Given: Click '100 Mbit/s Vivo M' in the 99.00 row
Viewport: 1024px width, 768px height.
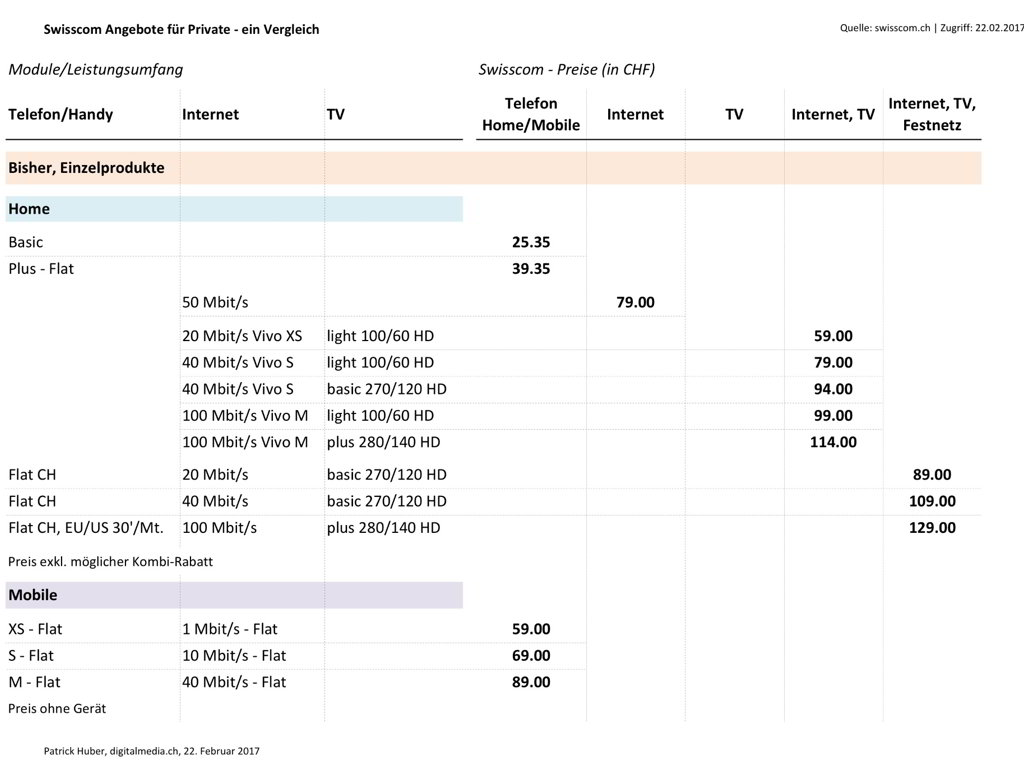Looking at the screenshot, I should tap(245, 416).
